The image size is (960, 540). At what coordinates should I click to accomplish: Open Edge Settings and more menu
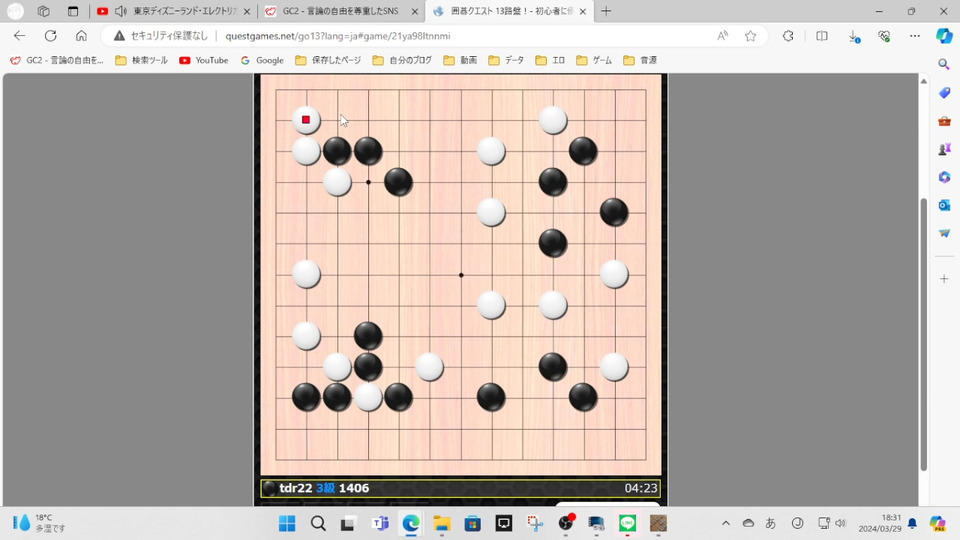(915, 36)
